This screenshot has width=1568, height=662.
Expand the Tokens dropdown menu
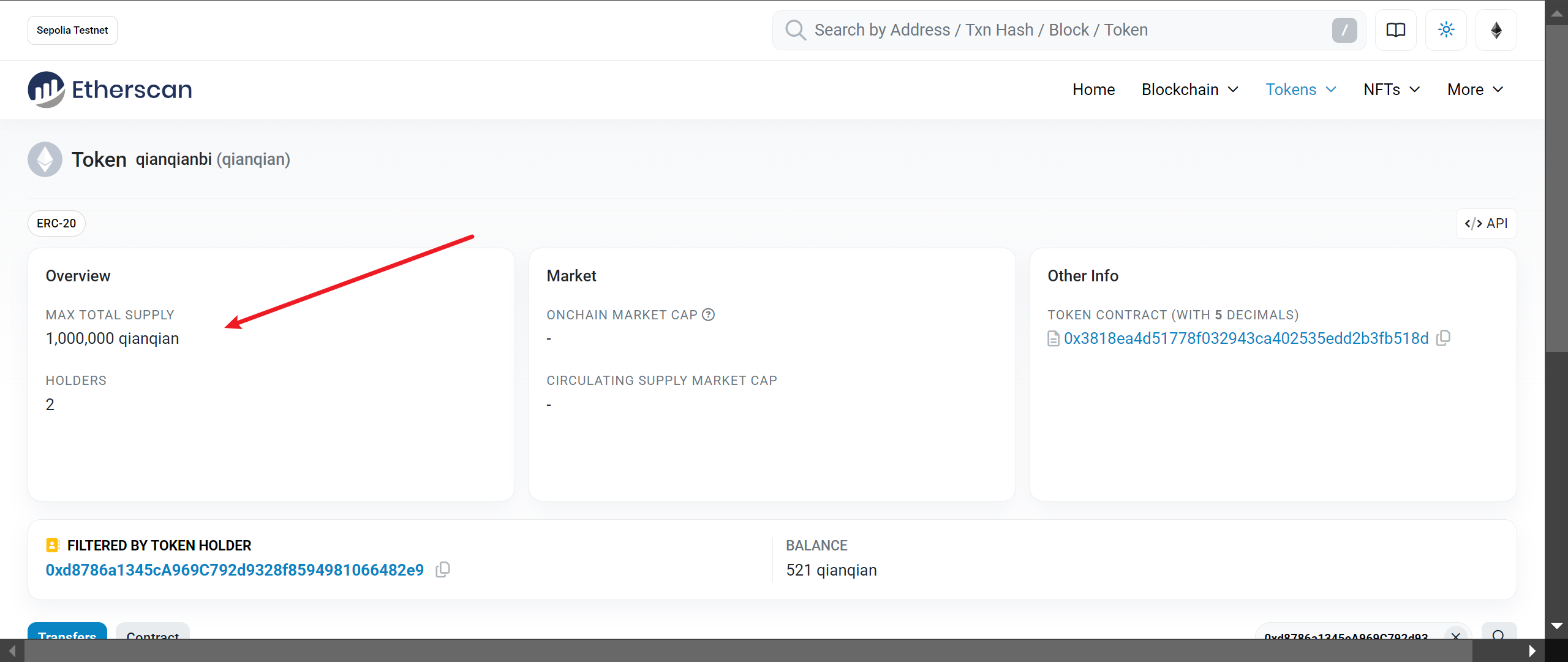pos(1300,89)
